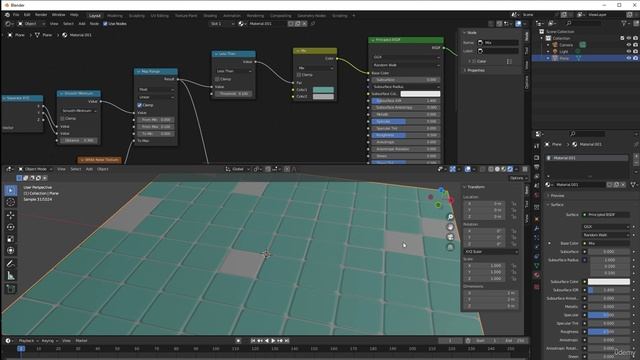Select the Move tool in viewport toolbar
Viewport: 640px width, 360px height.
[11, 215]
